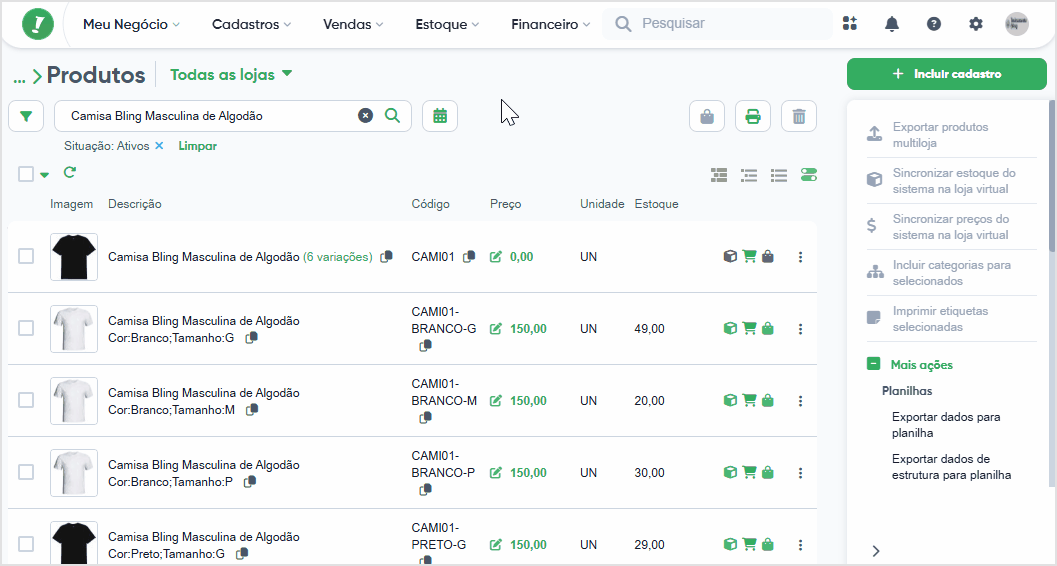Click Exportar dados para planilha

946,424
